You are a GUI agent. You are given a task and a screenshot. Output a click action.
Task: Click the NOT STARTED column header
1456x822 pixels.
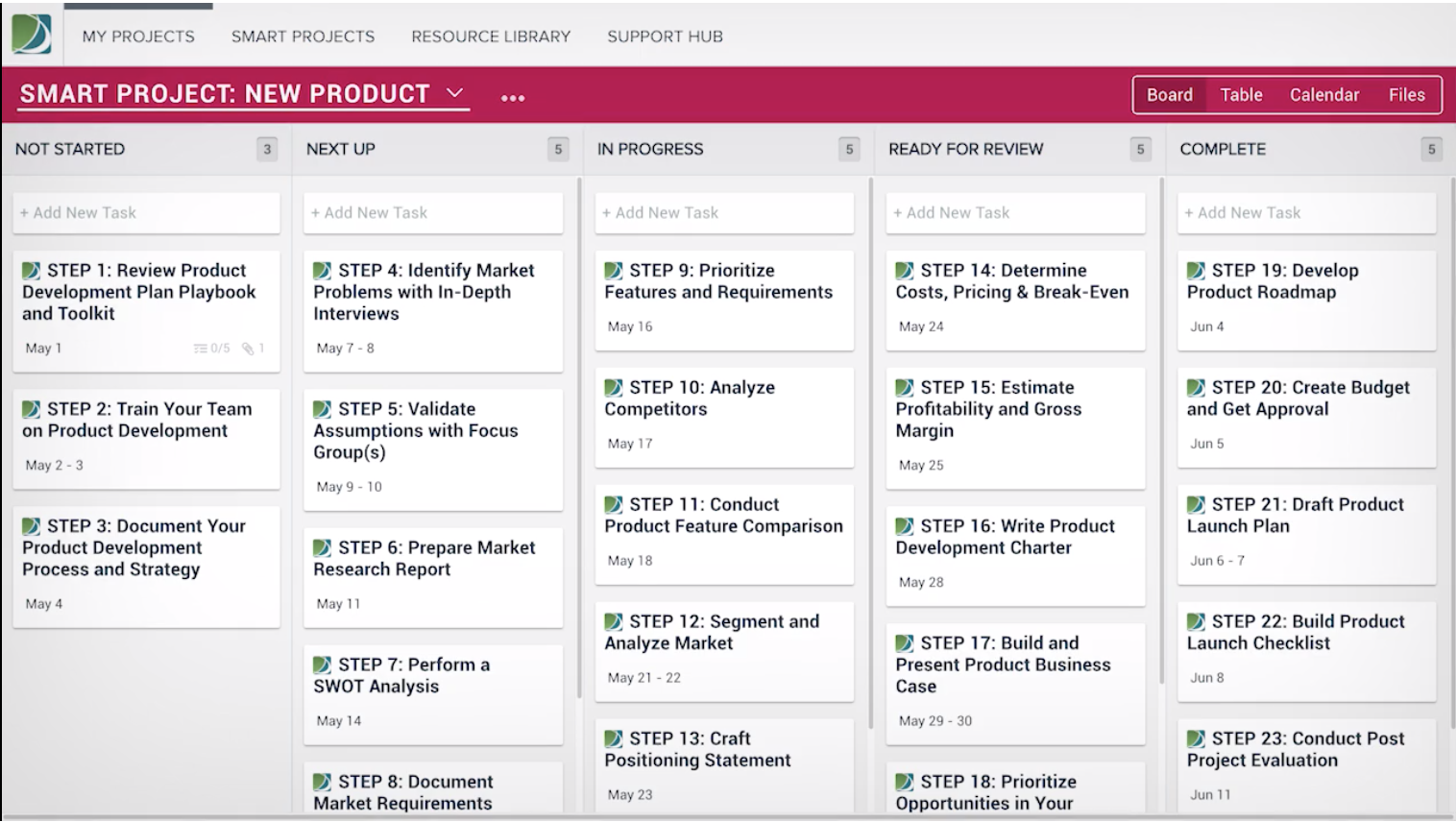coord(70,149)
